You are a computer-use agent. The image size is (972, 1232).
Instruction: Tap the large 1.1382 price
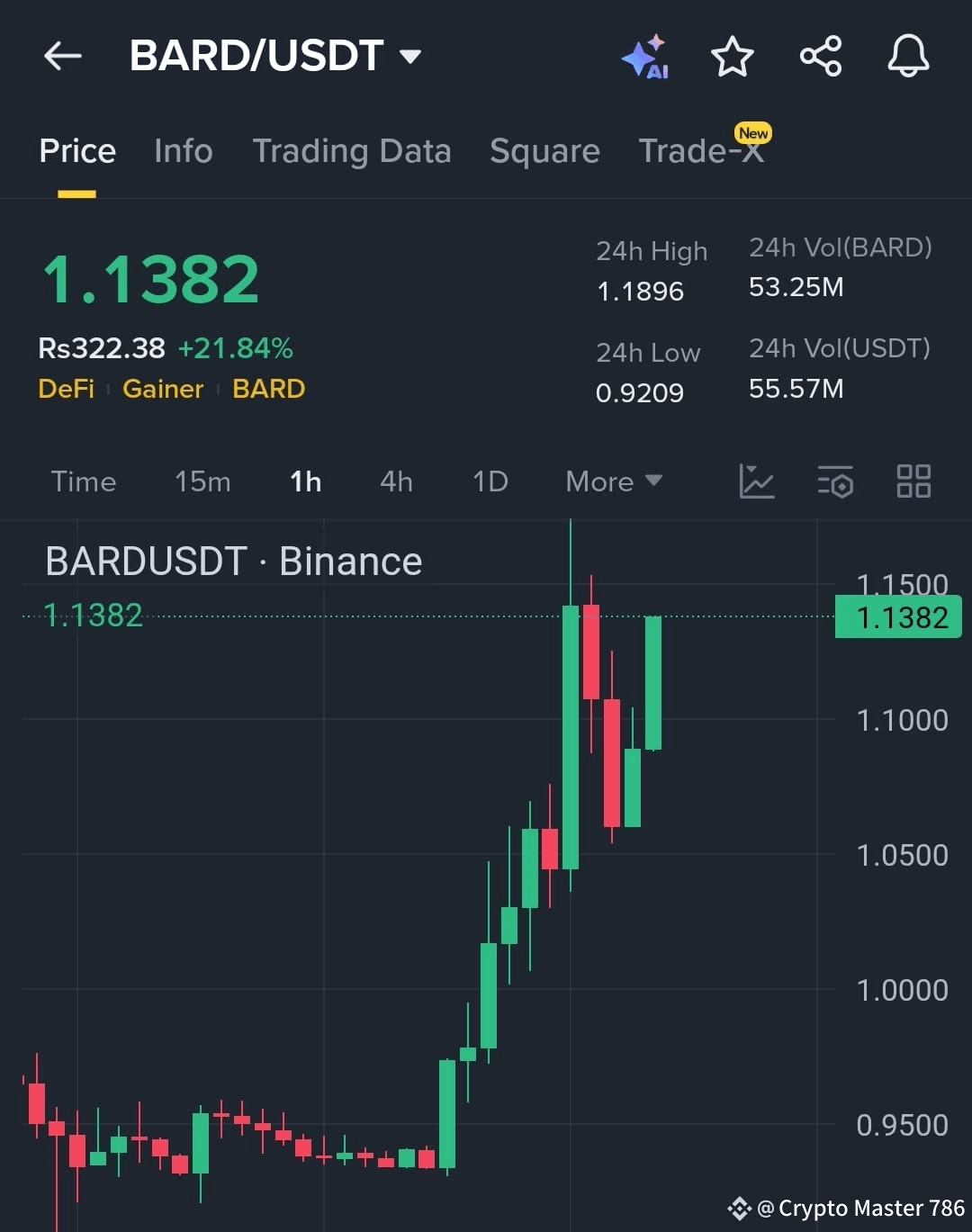151,279
